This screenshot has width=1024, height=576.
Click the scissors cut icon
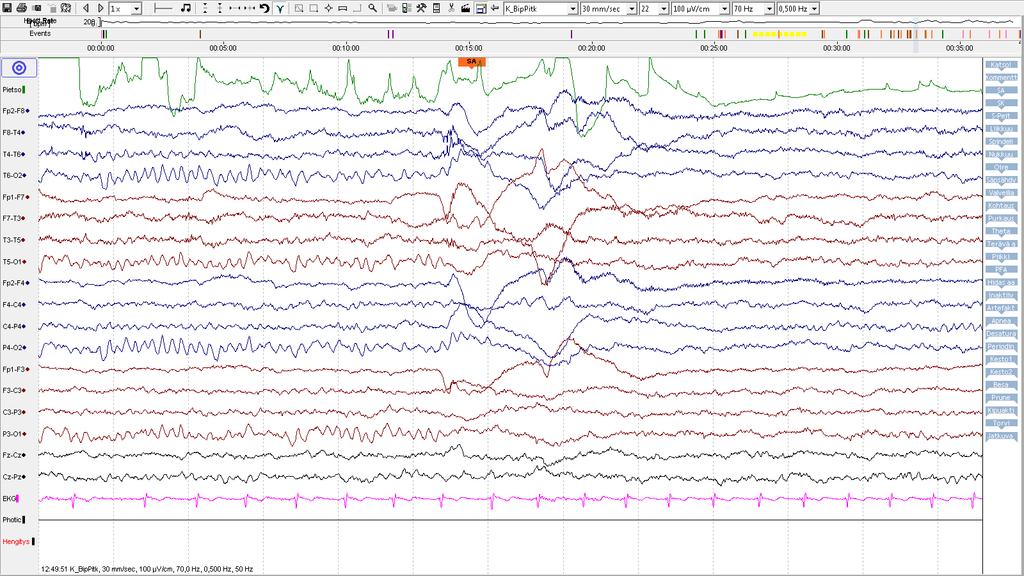click(x=451, y=8)
